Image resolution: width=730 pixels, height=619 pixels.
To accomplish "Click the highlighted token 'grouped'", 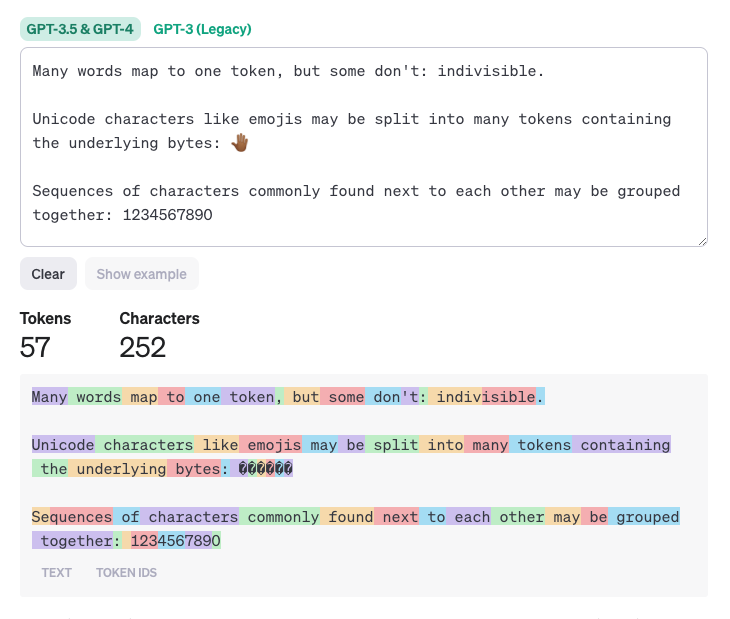I will pos(644,517).
